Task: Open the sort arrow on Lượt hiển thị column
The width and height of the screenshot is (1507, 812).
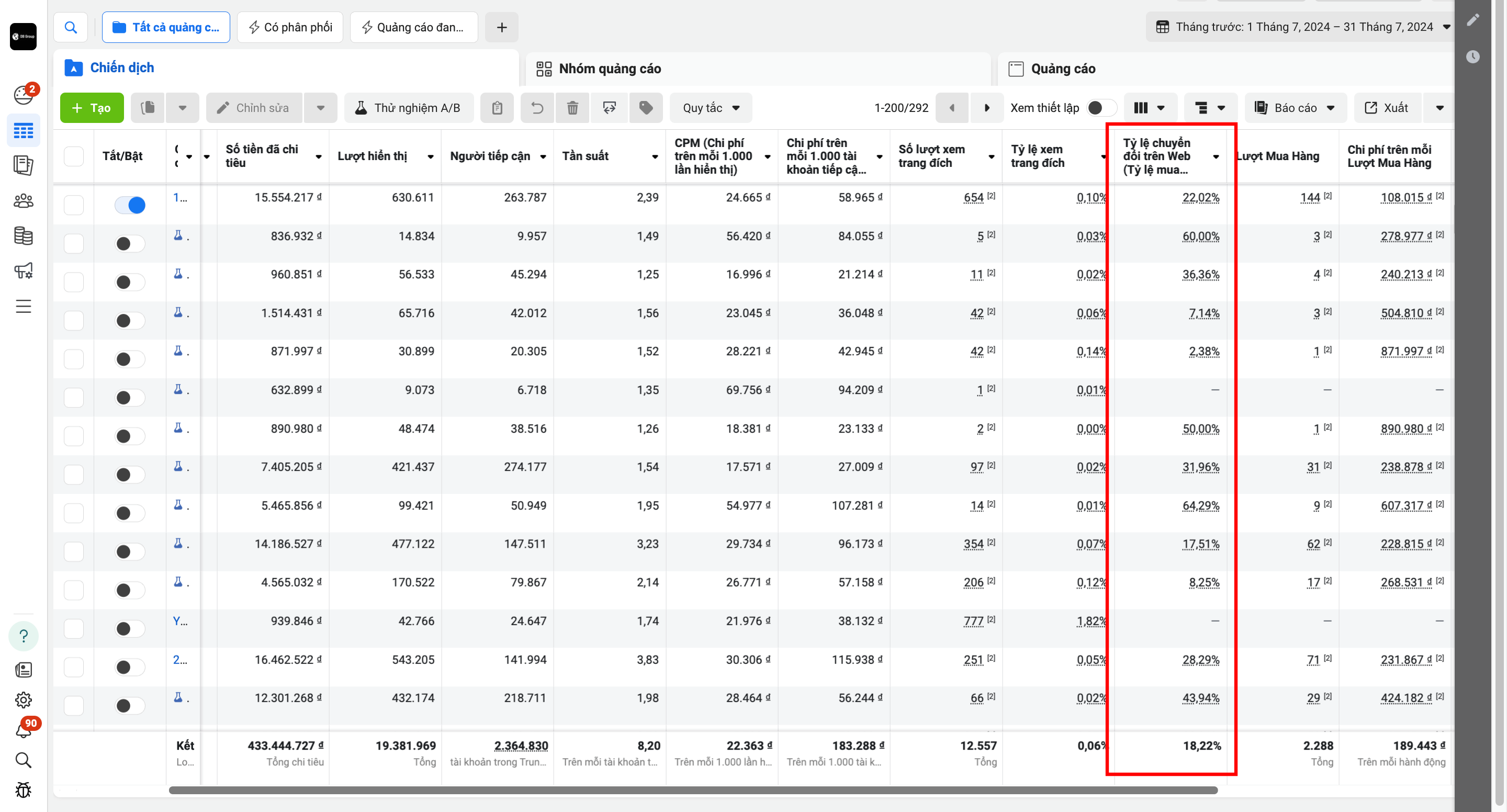Action: point(431,157)
